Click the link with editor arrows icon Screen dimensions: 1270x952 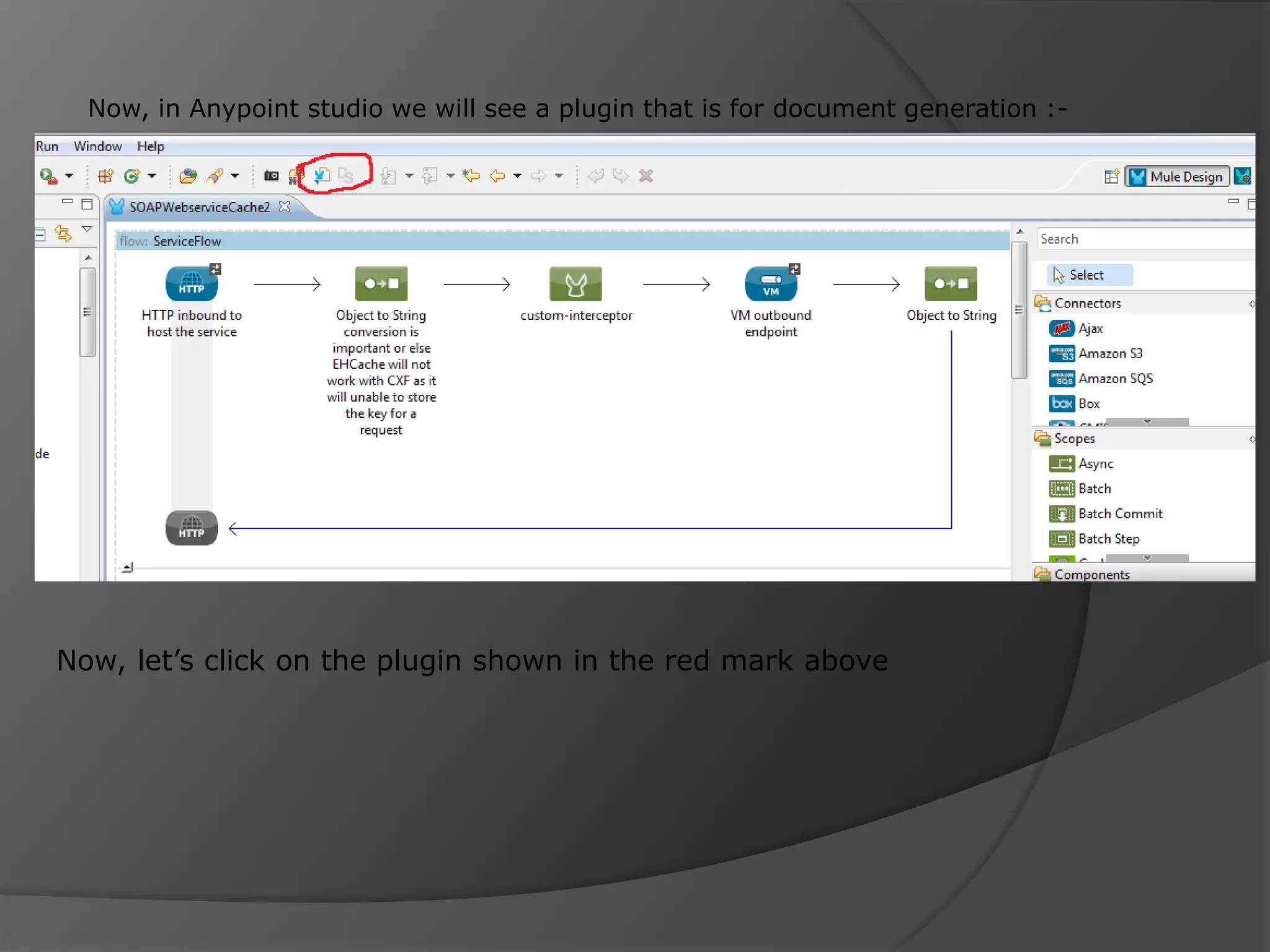(x=63, y=234)
